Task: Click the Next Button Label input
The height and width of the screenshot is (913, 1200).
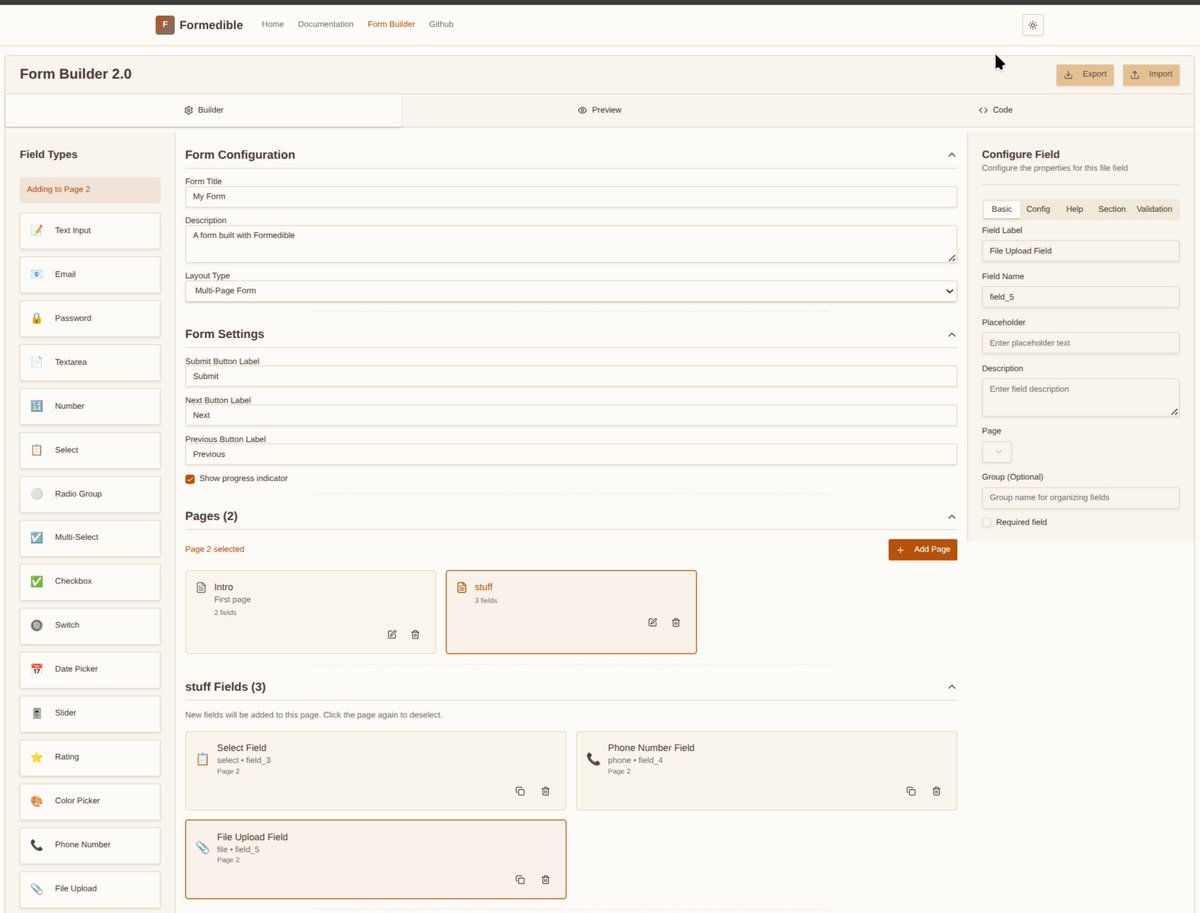Action: [x=571, y=415]
